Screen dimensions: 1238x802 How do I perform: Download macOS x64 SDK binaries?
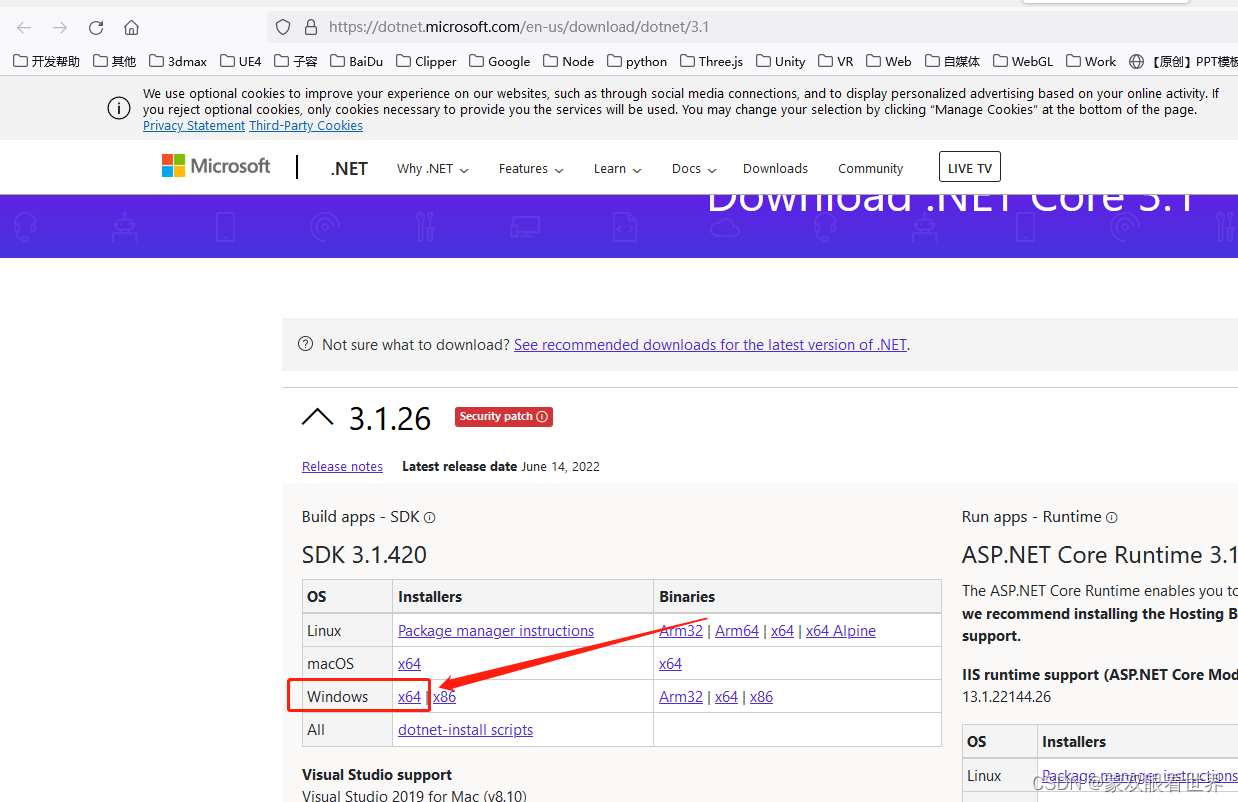(670, 664)
